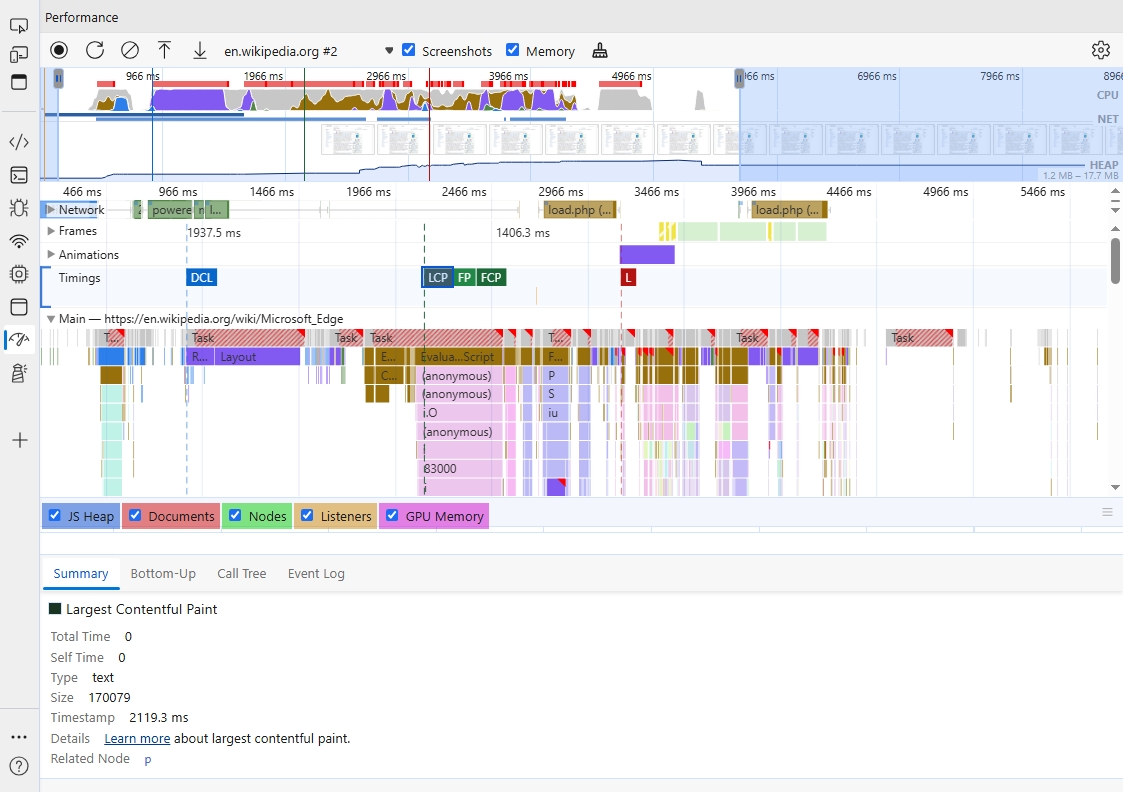Start recording a performance profile
The image size is (1123, 792).
point(59,50)
